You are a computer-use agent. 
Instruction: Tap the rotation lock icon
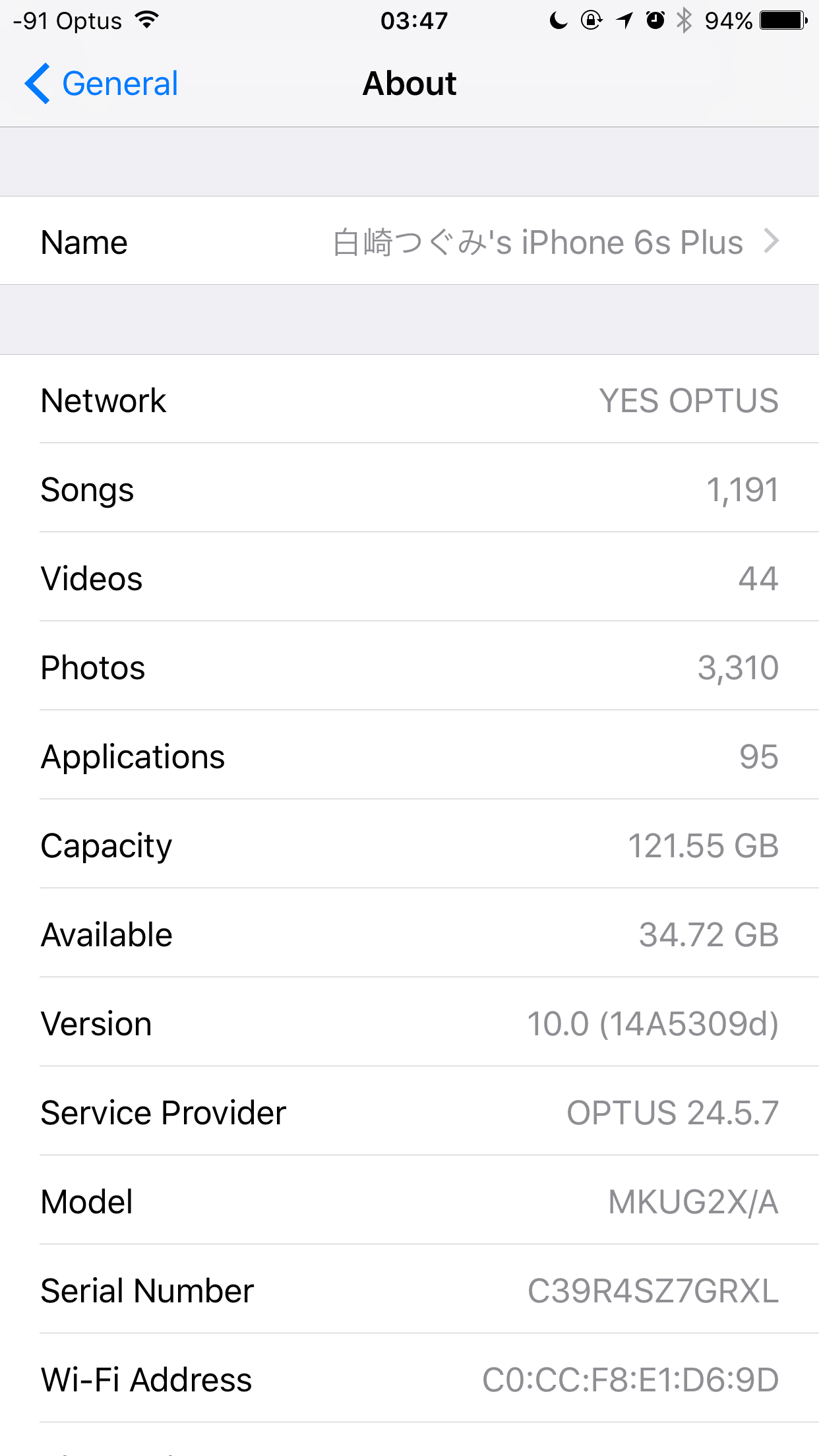[x=591, y=20]
